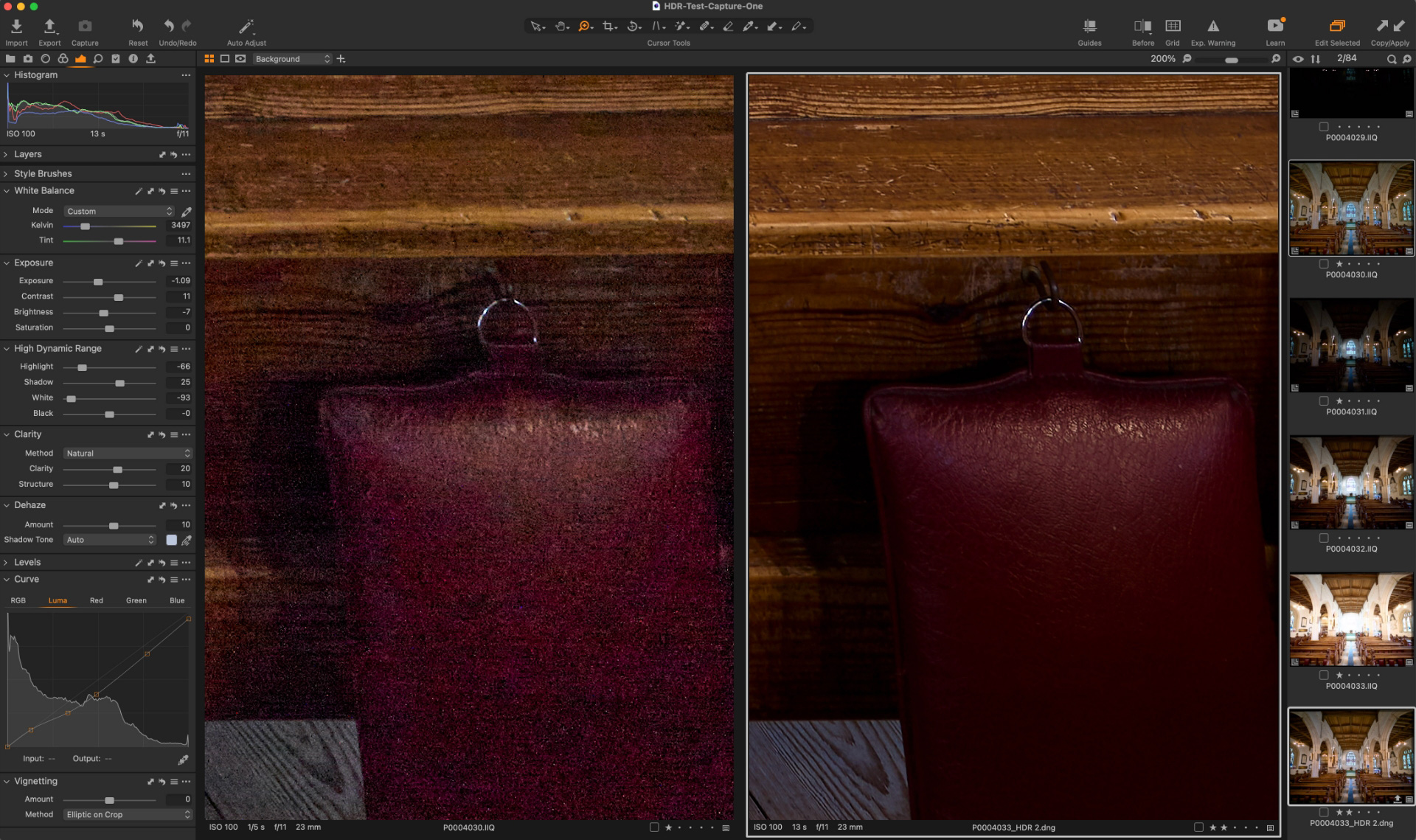Toggle the Exposure Warning icon
The height and width of the screenshot is (840, 1416).
1212,24
